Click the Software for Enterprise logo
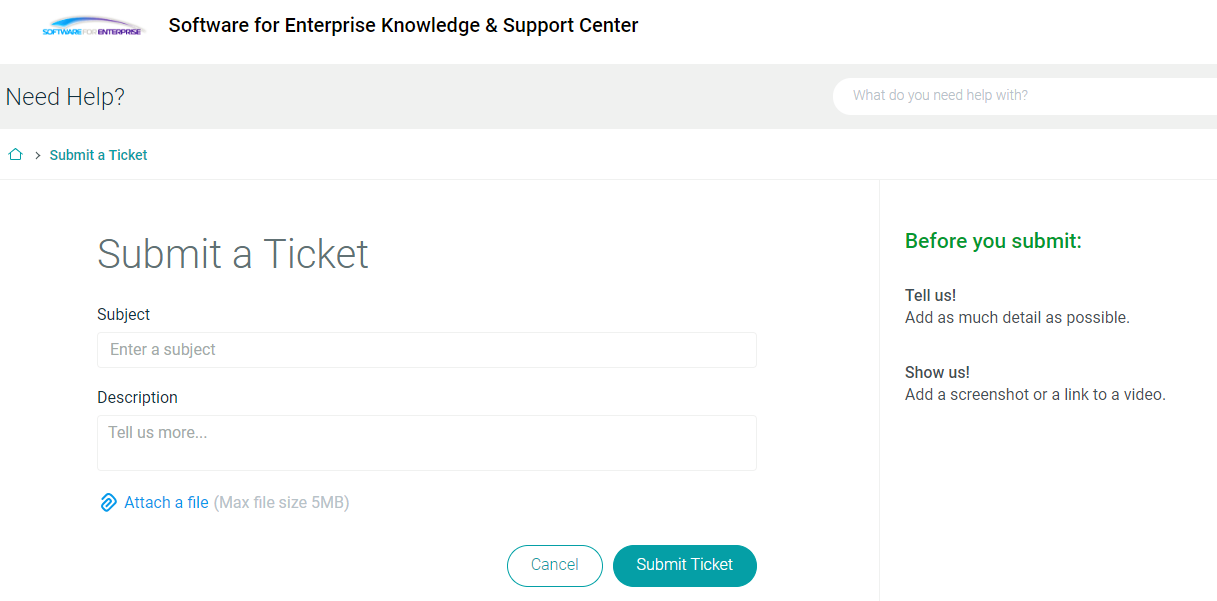 coord(93,27)
